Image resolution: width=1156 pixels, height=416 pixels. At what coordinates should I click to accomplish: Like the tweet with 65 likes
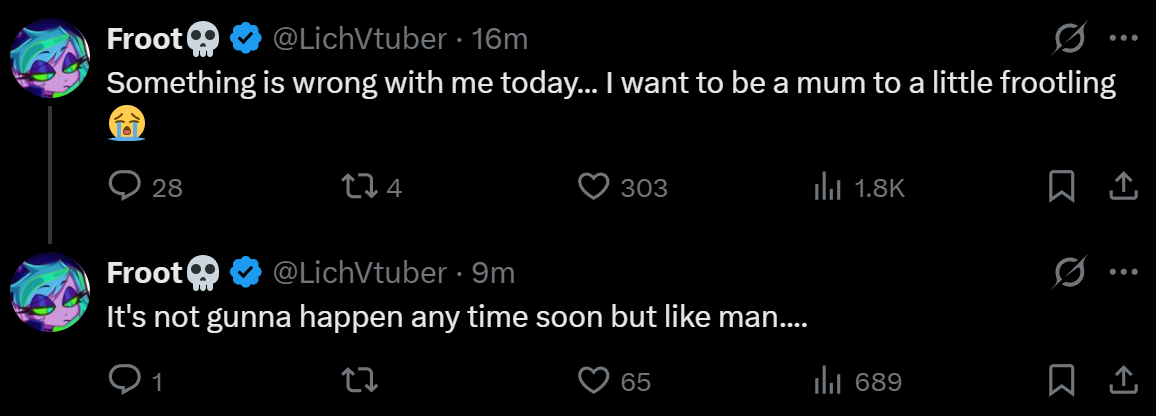pyautogui.click(x=595, y=381)
